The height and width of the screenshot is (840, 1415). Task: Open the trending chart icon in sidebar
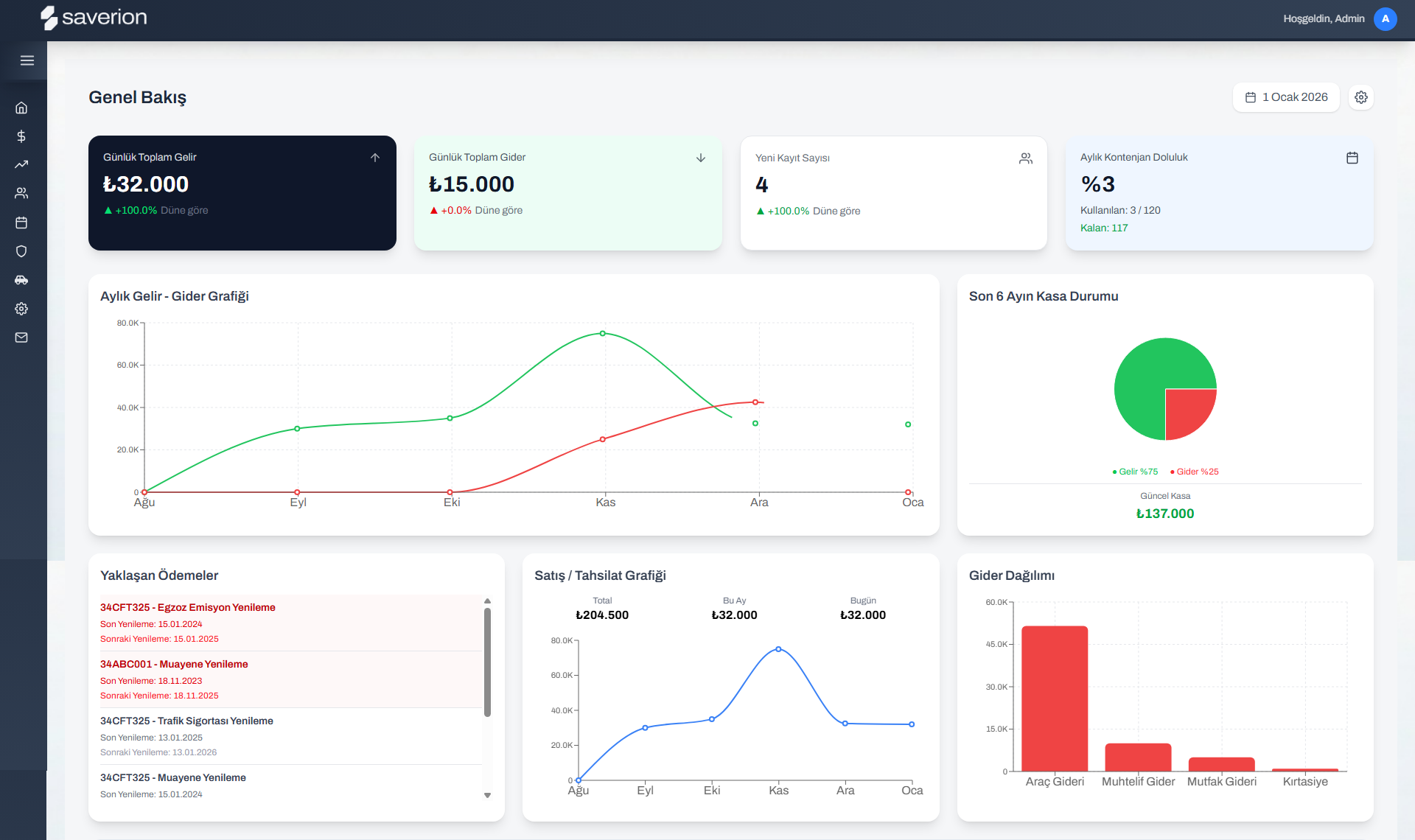pyautogui.click(x=21, y=164)
